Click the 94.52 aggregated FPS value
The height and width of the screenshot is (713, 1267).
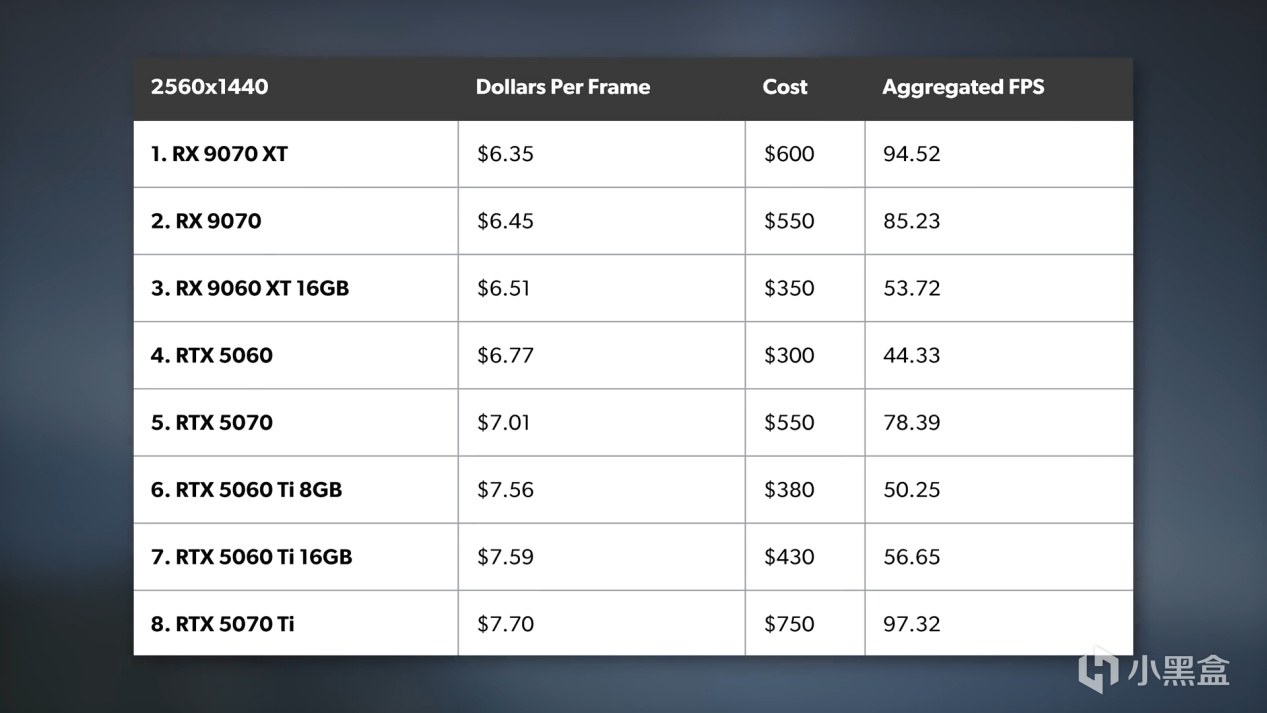[x=911, y=154]
